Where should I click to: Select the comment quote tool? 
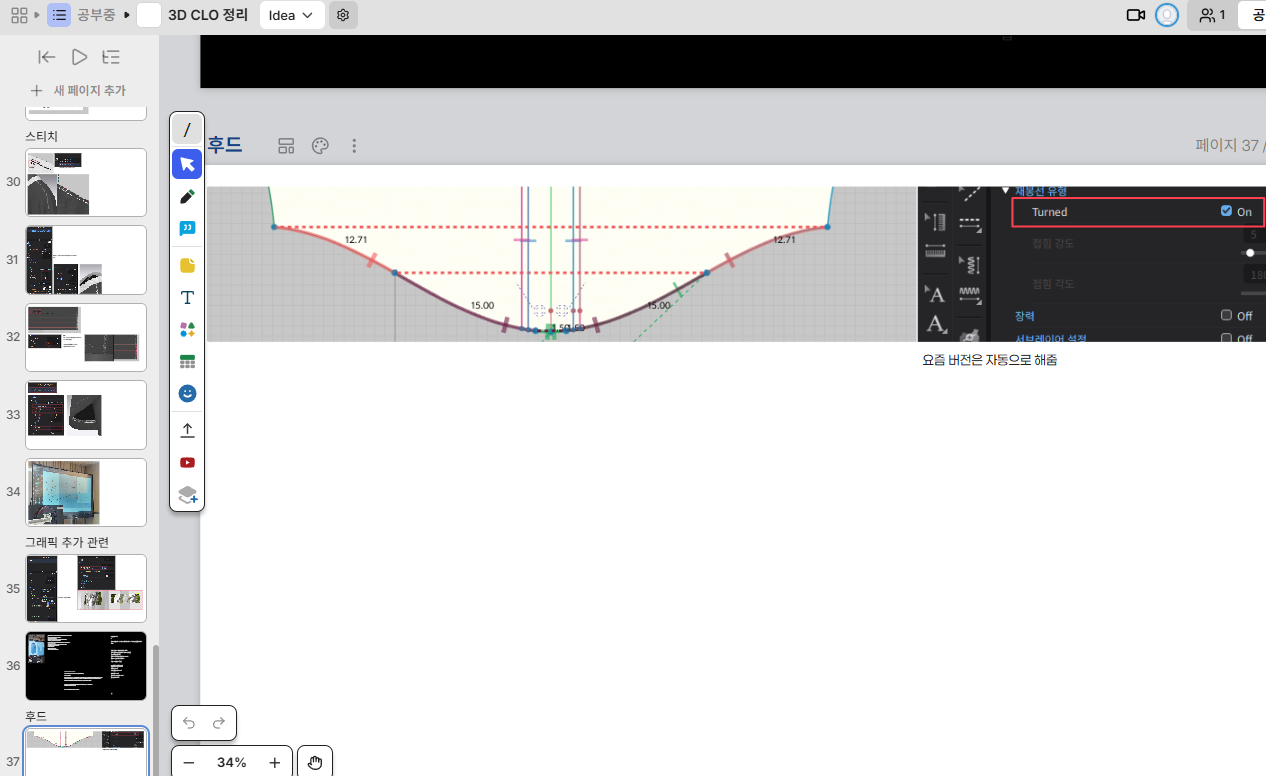pos(187,229)
